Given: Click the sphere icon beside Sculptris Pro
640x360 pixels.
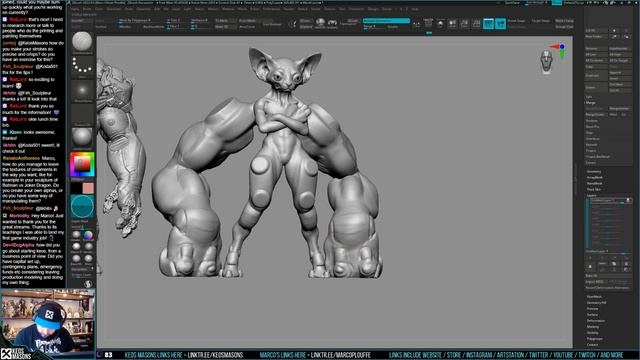Looking at the screenshot, I should (x=320, y=23).
